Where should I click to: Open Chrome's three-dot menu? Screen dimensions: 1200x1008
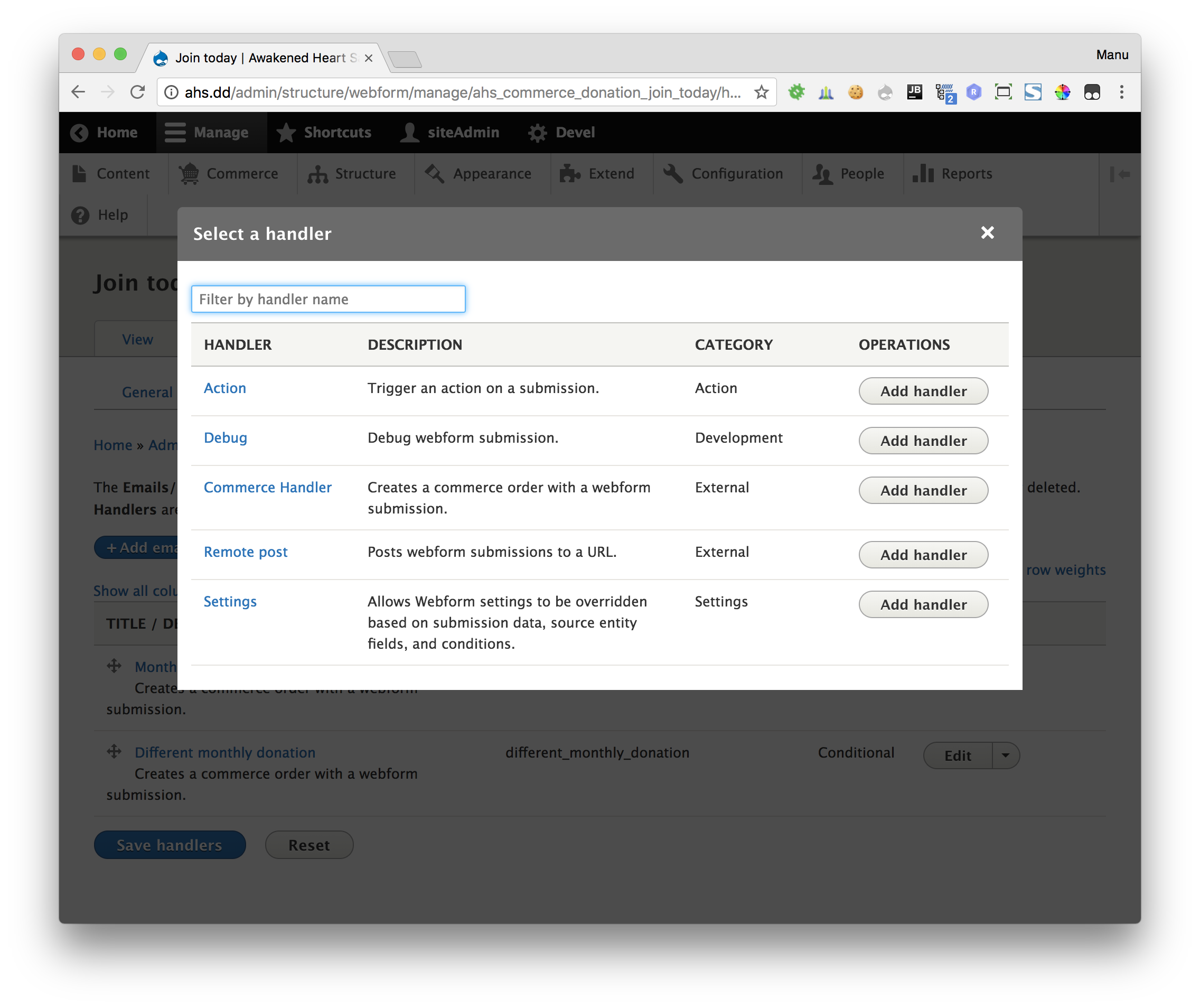pos(1122,92)
